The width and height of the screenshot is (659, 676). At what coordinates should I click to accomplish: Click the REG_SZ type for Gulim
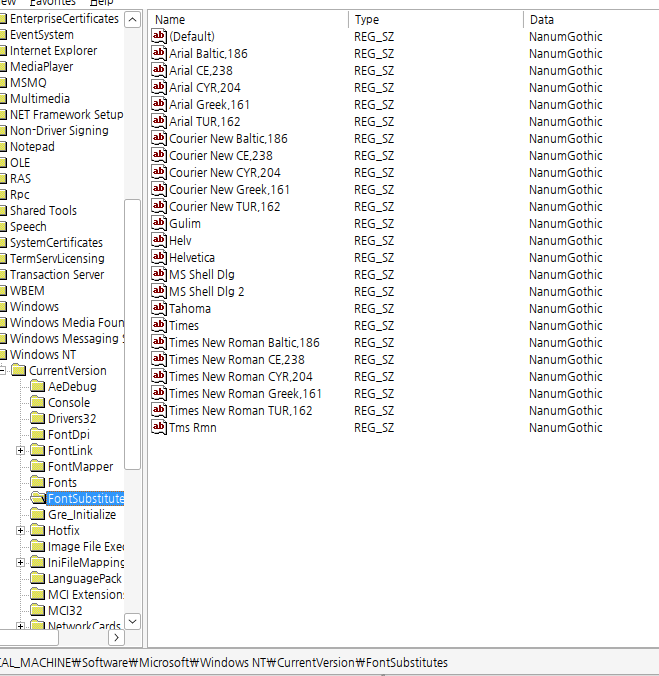(x=374, y=224)
